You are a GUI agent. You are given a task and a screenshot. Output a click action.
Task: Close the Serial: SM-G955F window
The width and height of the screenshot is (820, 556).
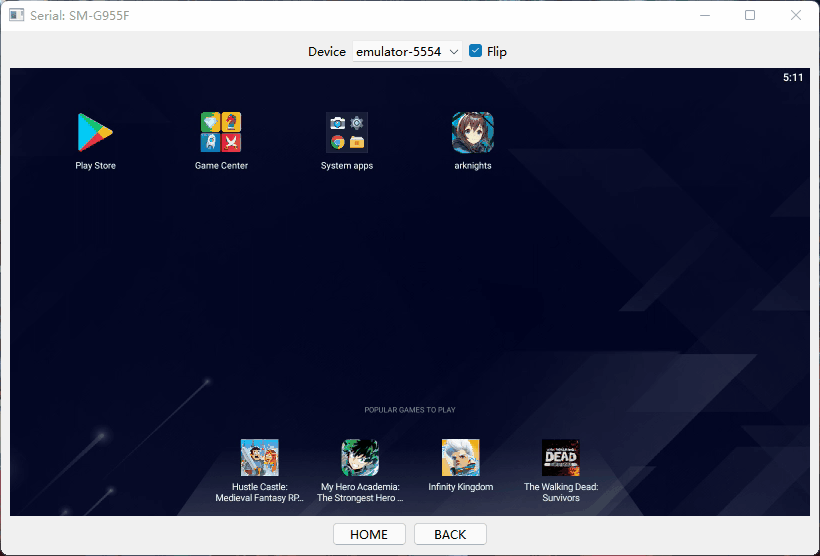[795, 15]
